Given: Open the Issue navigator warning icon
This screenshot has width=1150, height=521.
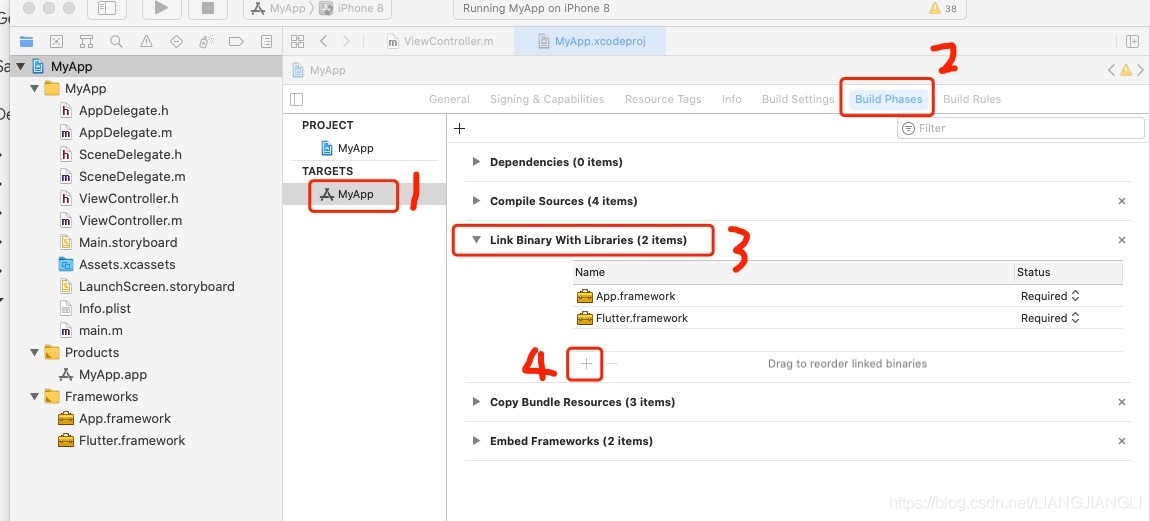Looking at the screenshot, I should [x=146, y=42].
